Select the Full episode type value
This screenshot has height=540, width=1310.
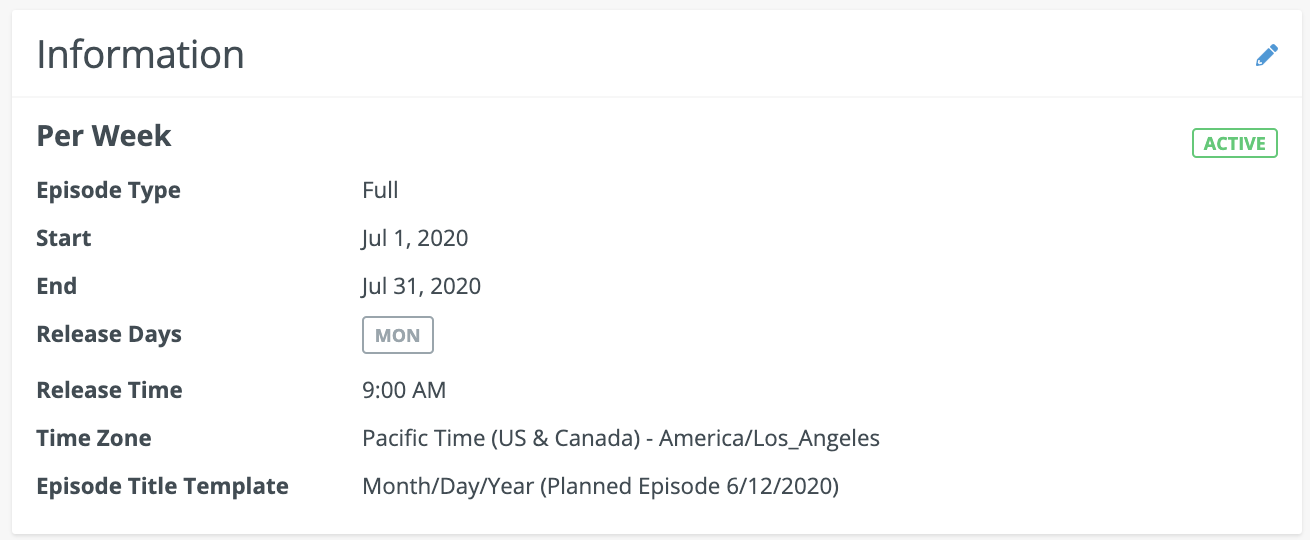coord(380,190)
